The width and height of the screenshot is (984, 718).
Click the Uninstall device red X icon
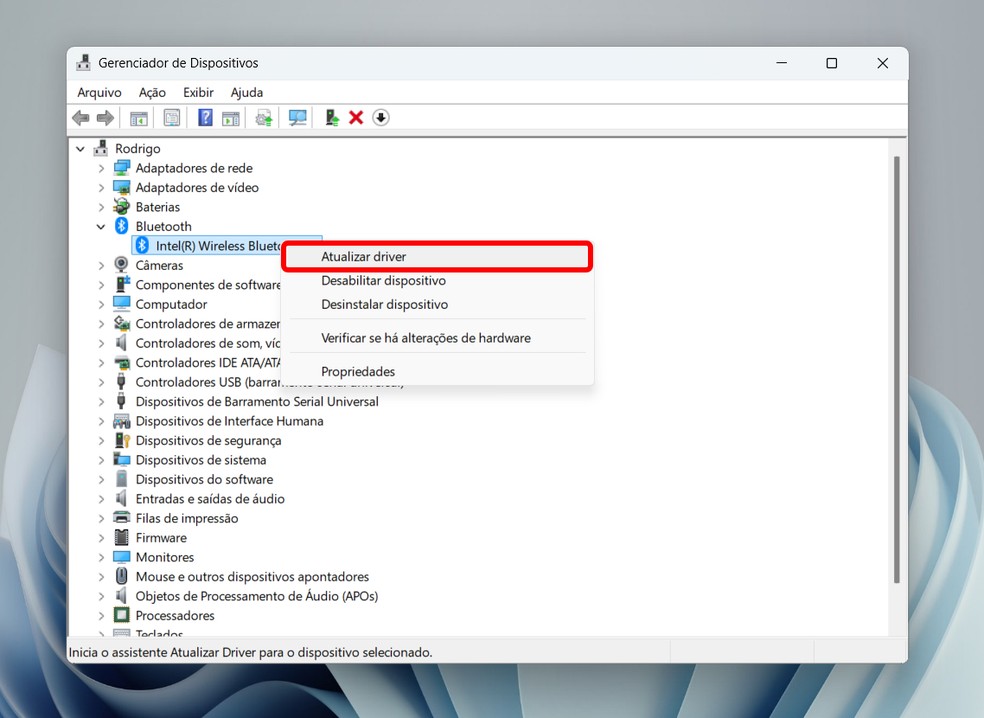click(x=356, y=117)
